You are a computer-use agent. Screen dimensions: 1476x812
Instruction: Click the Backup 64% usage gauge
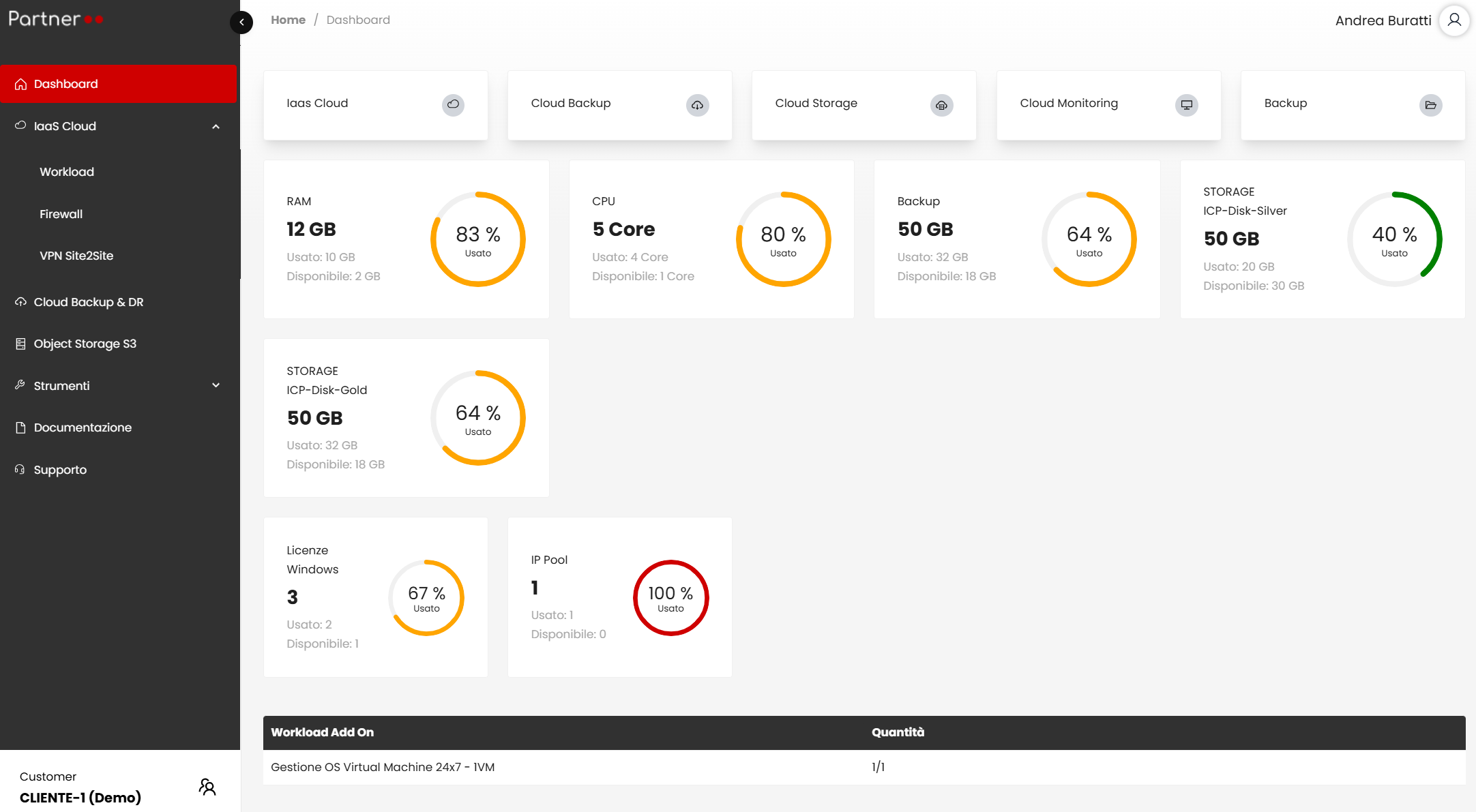1089,239
